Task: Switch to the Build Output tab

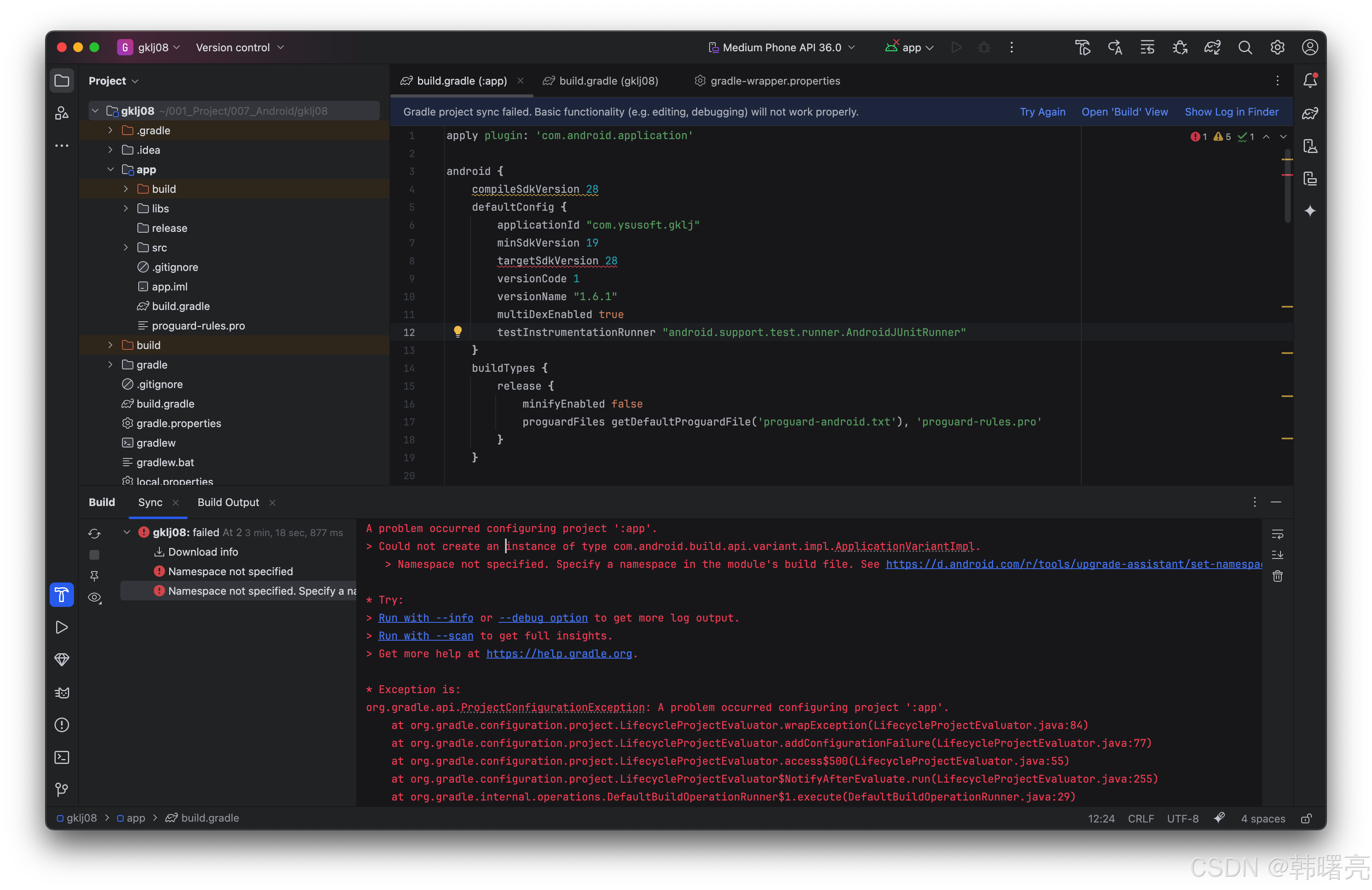Action: click(x=228, y=502)
